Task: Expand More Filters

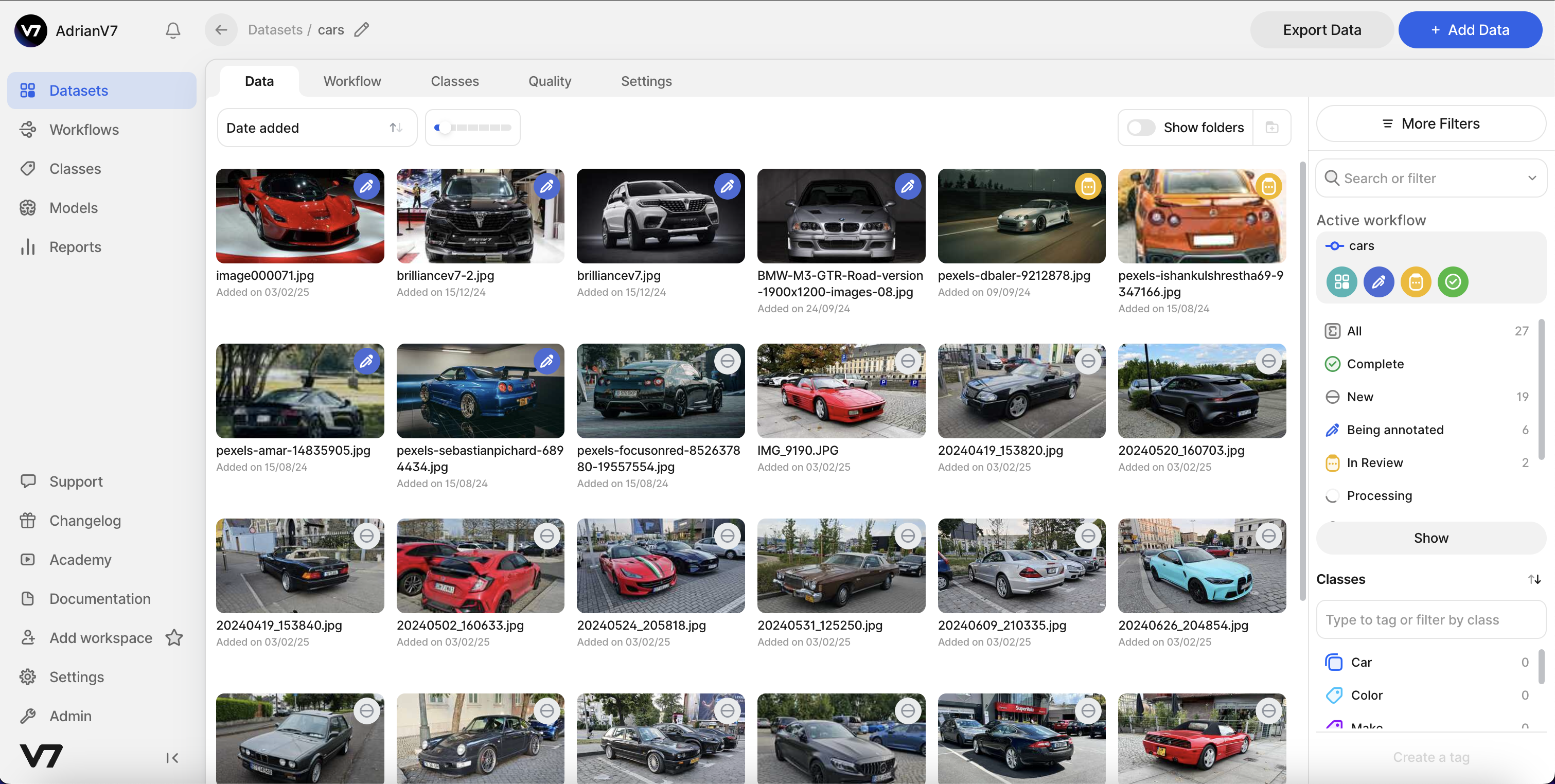Action: pyautogui.click(x=1430, y=124)
